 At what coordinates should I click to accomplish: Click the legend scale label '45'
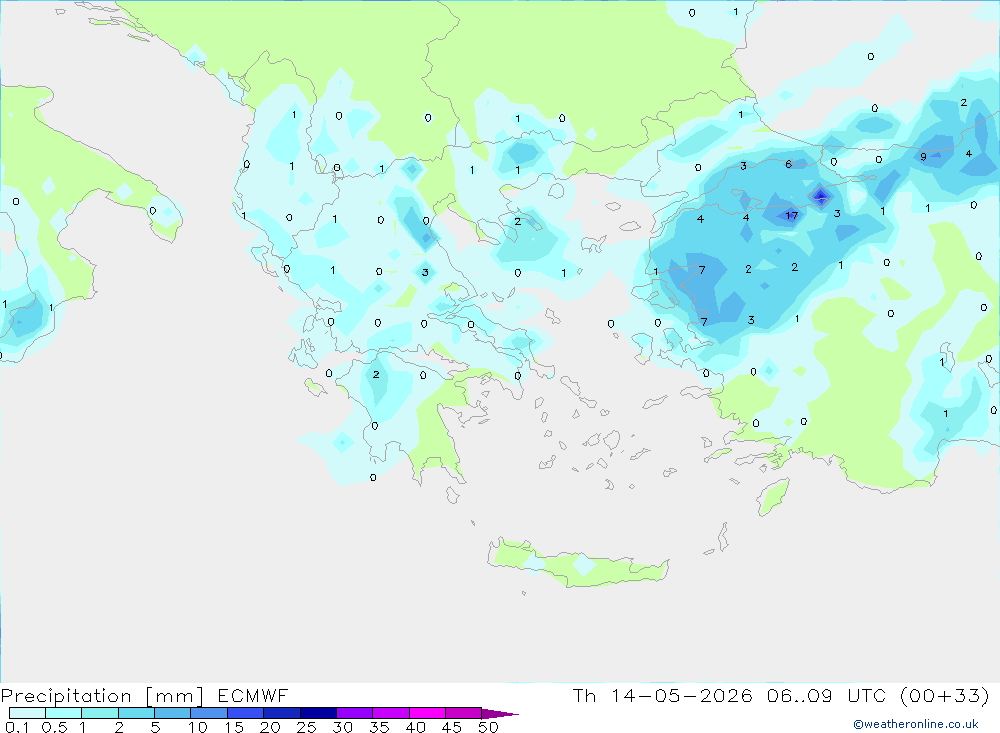click(x=452, y=727)
